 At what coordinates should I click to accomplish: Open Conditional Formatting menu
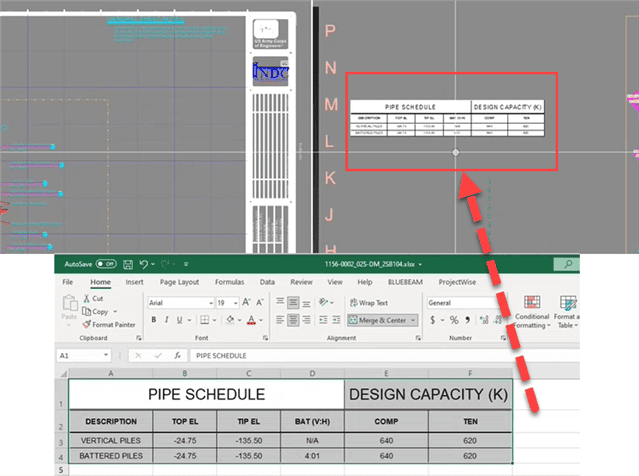[532, 312]
